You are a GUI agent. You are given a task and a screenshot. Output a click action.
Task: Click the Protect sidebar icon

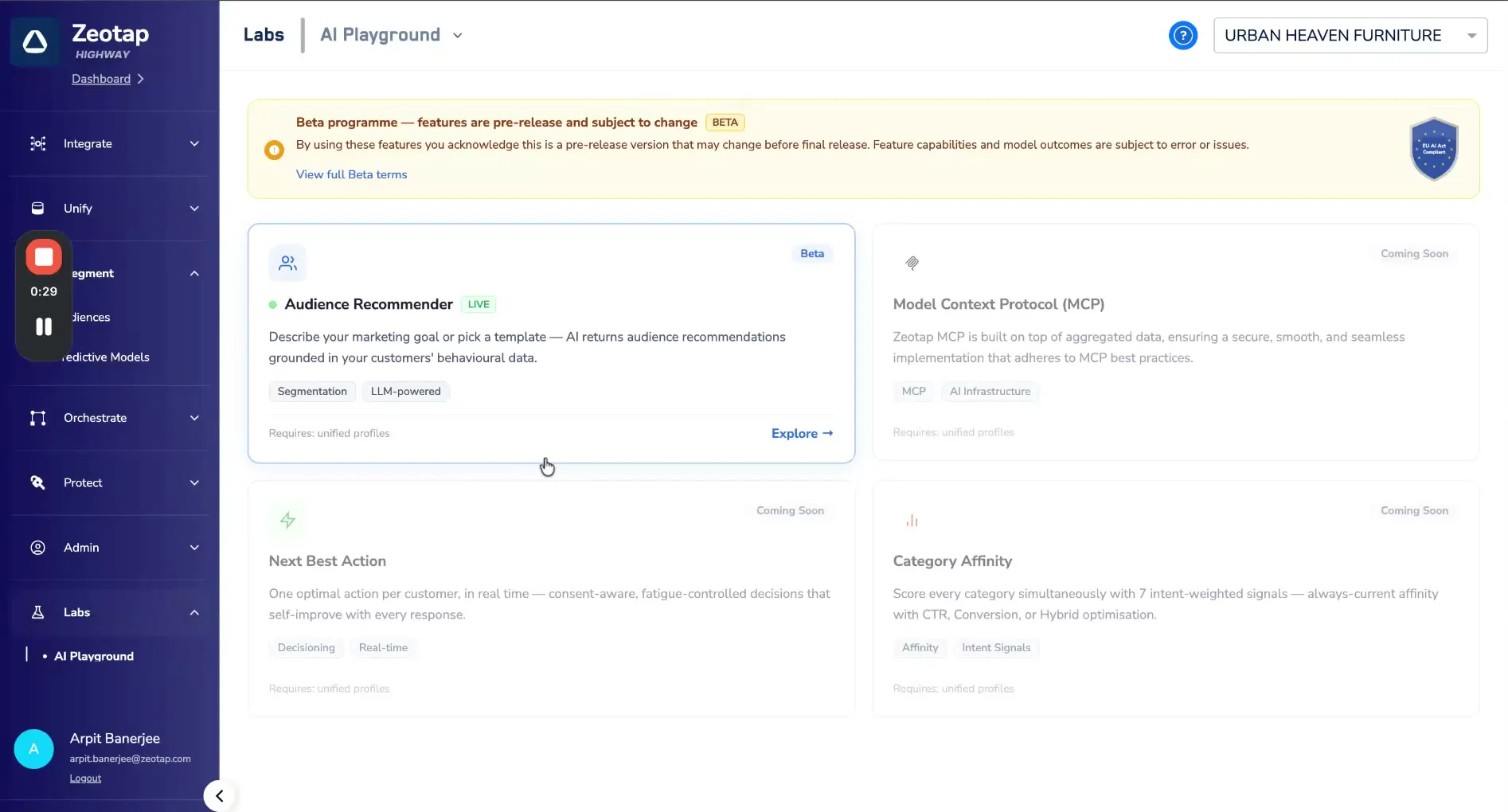click(x=37, y=482)
